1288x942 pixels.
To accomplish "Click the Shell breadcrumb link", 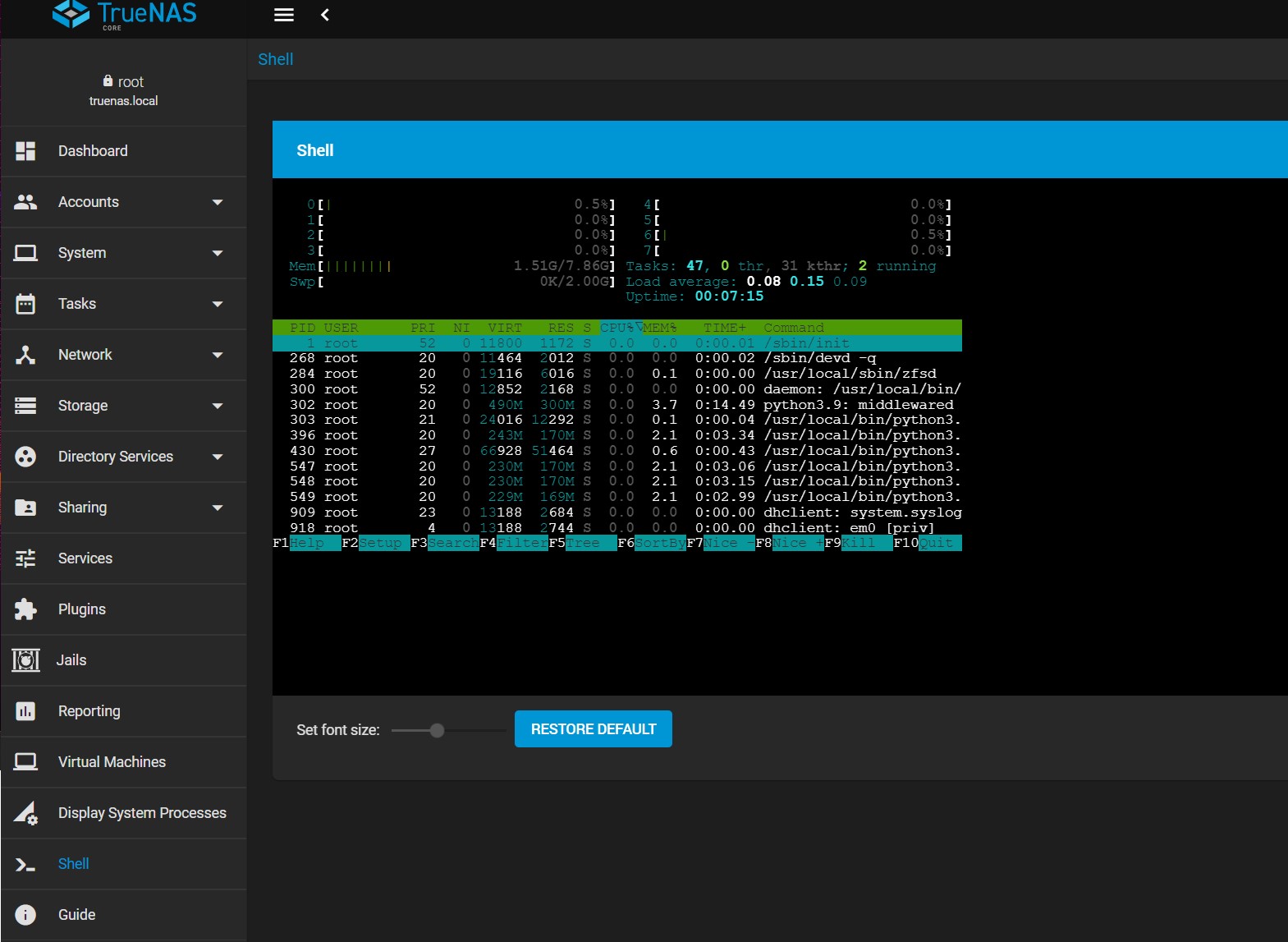I will [x=276, y=59].
